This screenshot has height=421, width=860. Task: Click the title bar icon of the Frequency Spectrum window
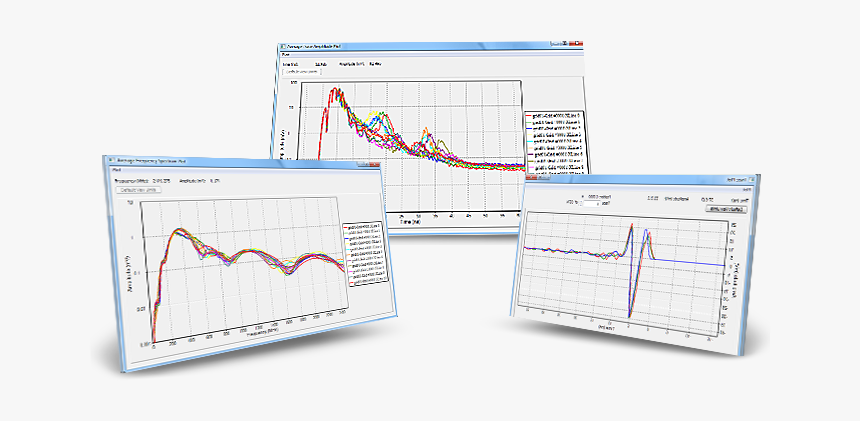click(111, 160)
